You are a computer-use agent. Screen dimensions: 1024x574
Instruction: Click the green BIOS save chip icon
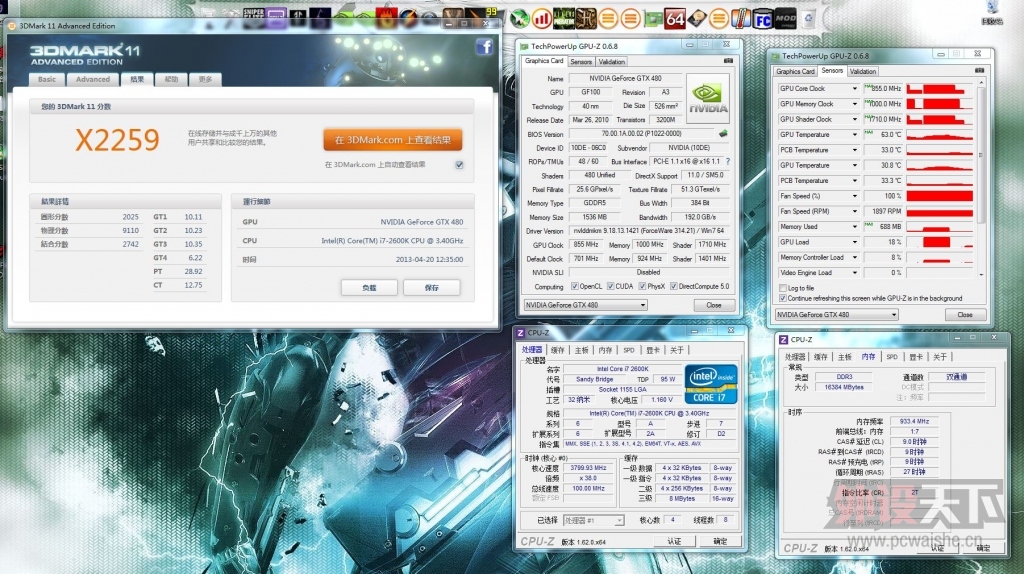coord(723,134)
